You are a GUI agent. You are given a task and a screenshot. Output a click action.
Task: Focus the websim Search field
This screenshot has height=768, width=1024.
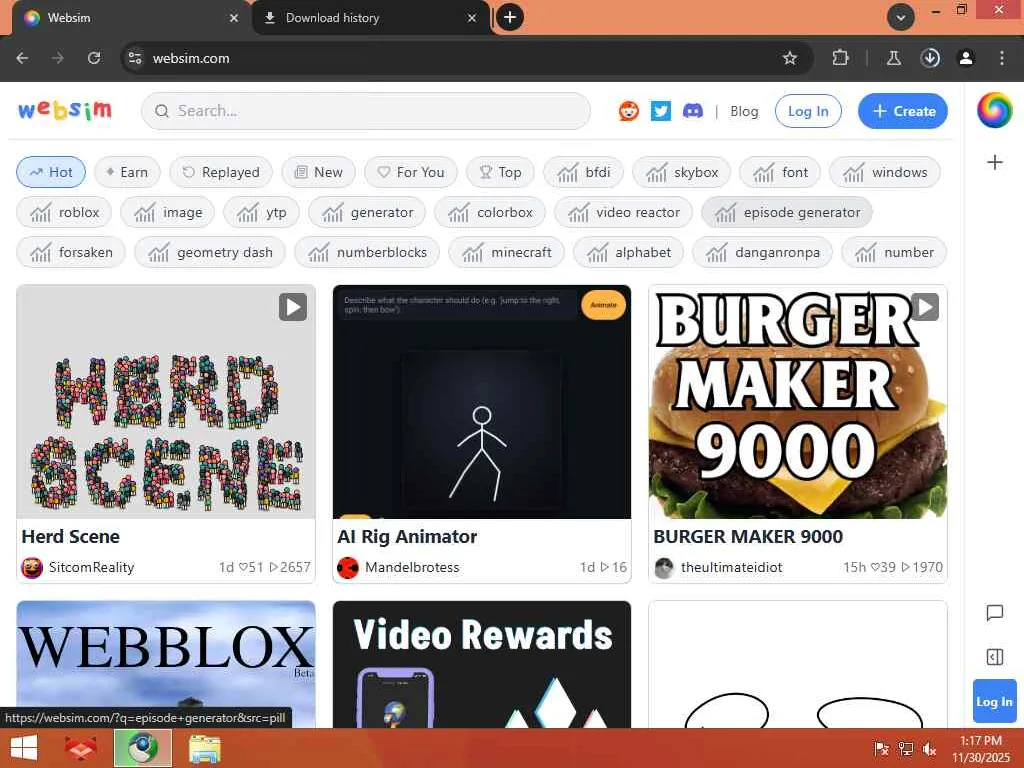(x=366, y=111)
